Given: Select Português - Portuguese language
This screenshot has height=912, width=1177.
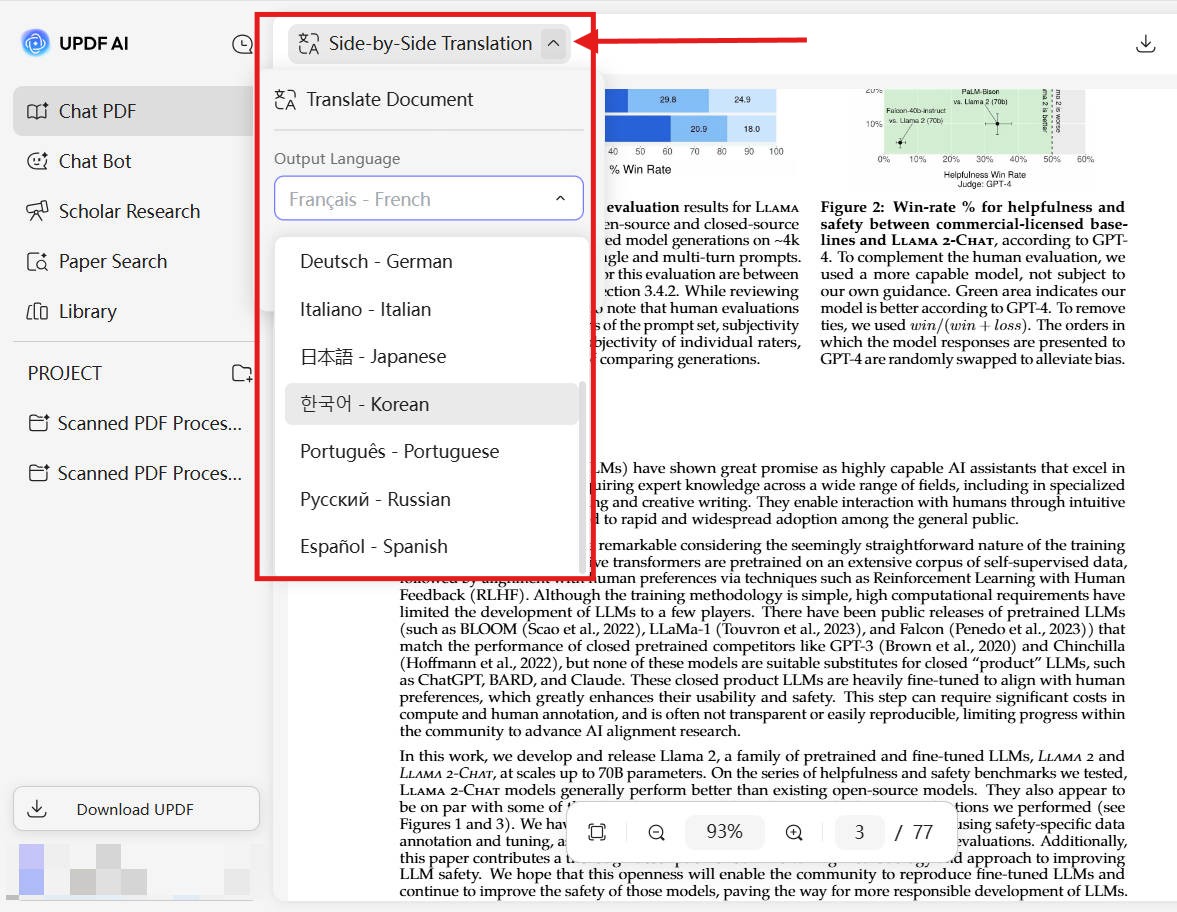Looking at the screenshot, I should coord(432,451).
